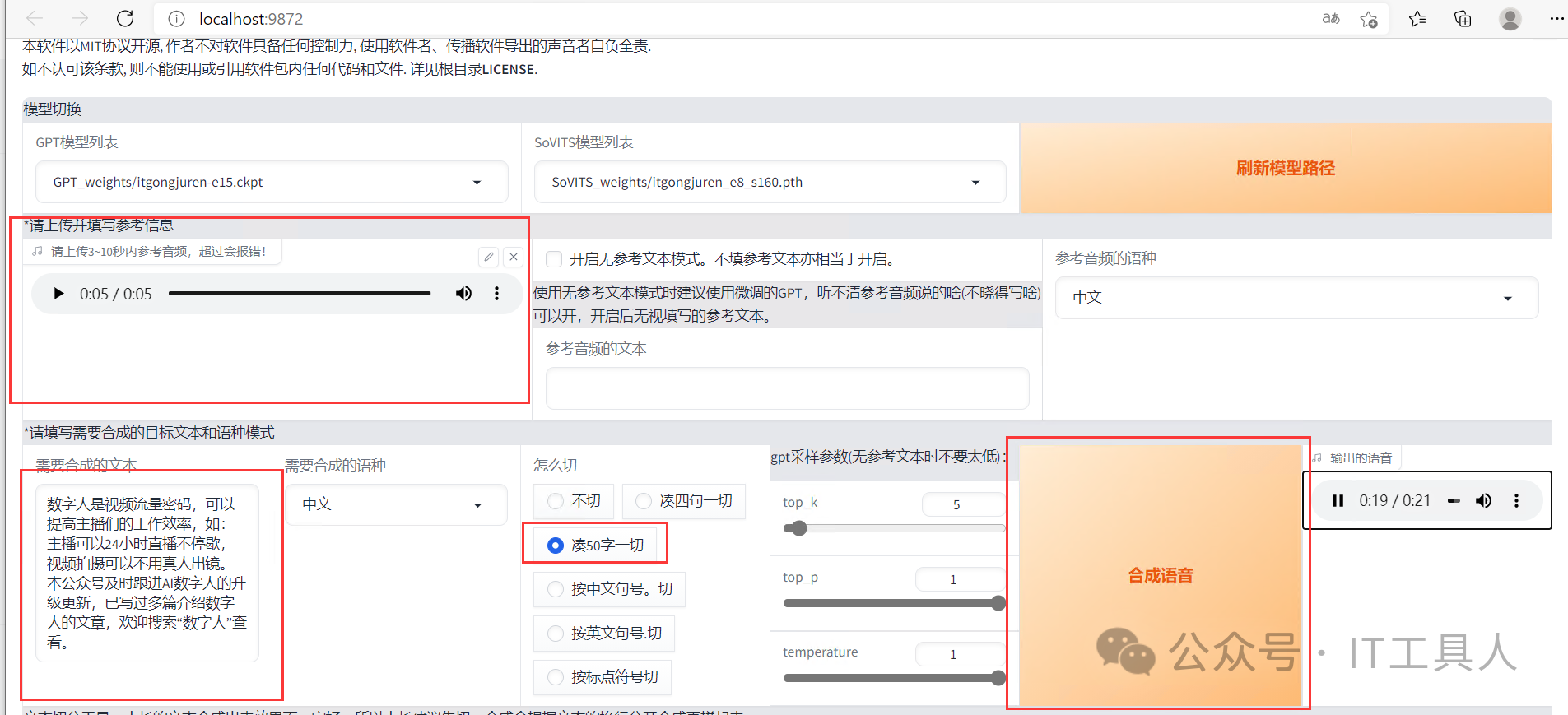Click the edit pencil icon on reference audio

point(489,257)
